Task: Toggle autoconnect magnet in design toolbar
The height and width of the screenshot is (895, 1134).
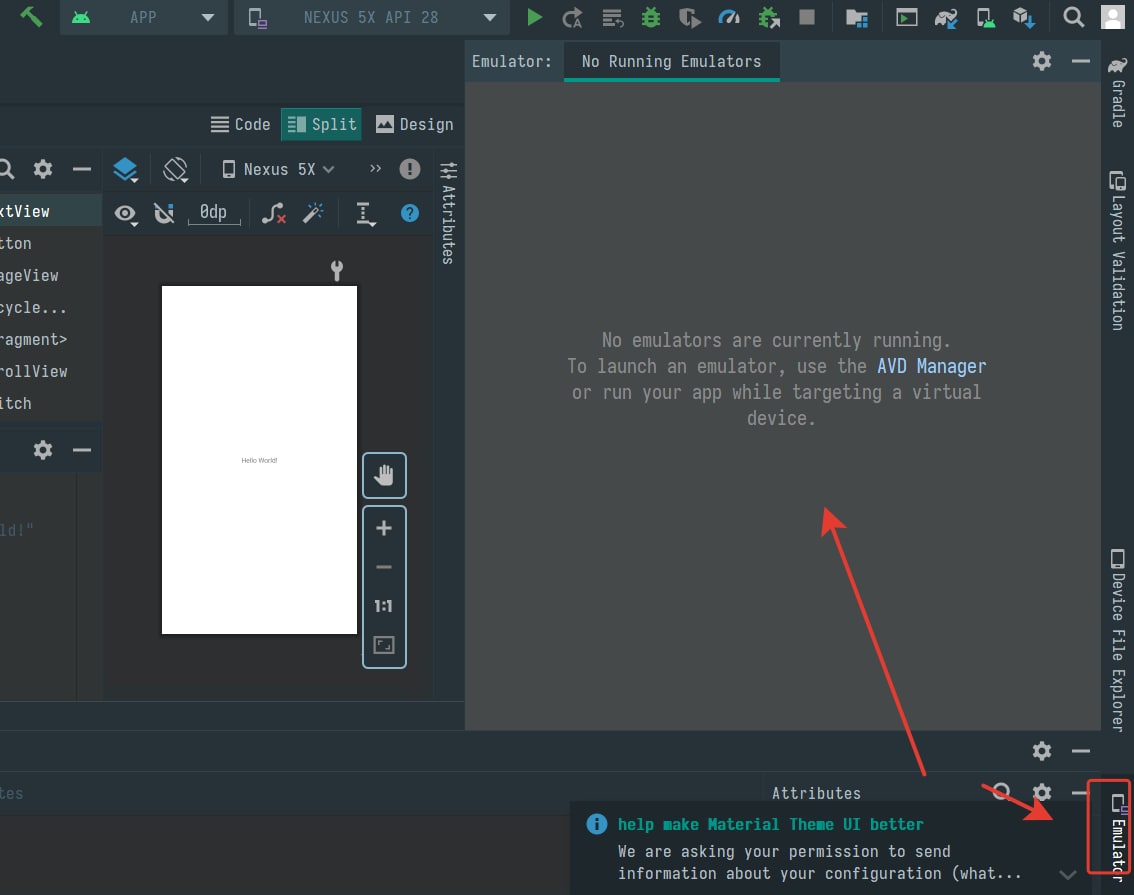Action: coord(165,213)
